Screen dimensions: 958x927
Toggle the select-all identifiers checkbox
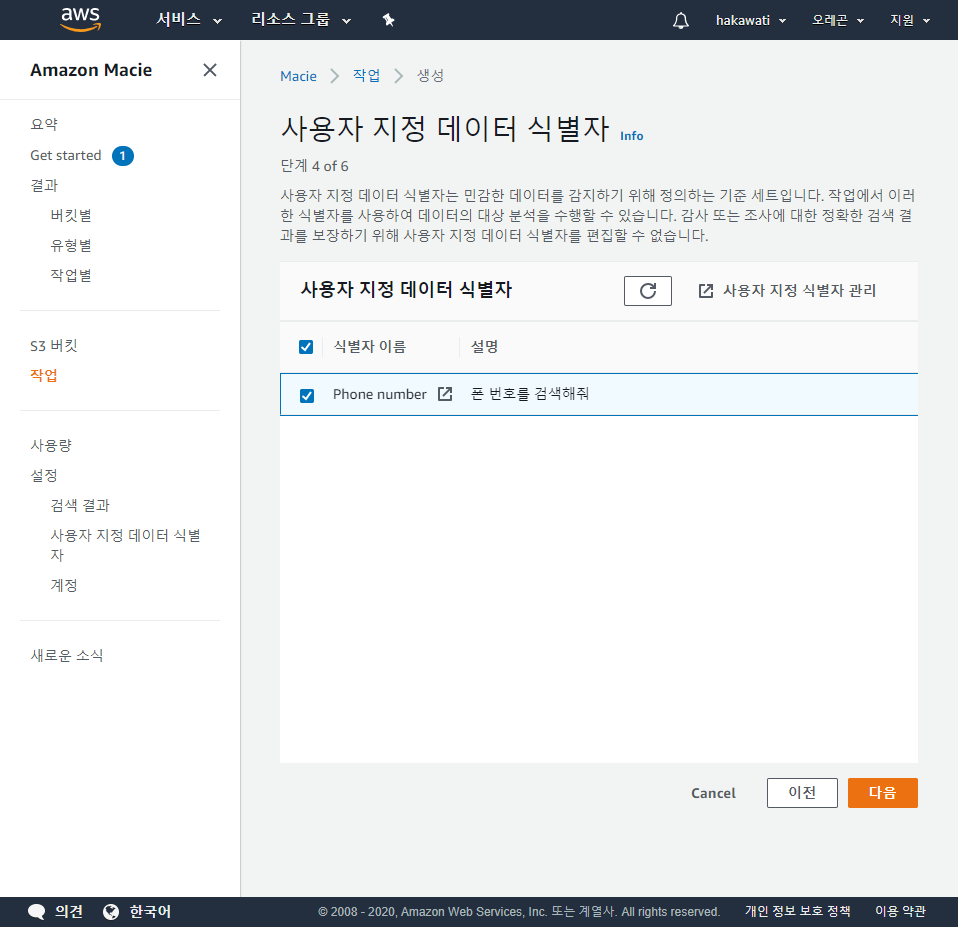coord(306,347)
